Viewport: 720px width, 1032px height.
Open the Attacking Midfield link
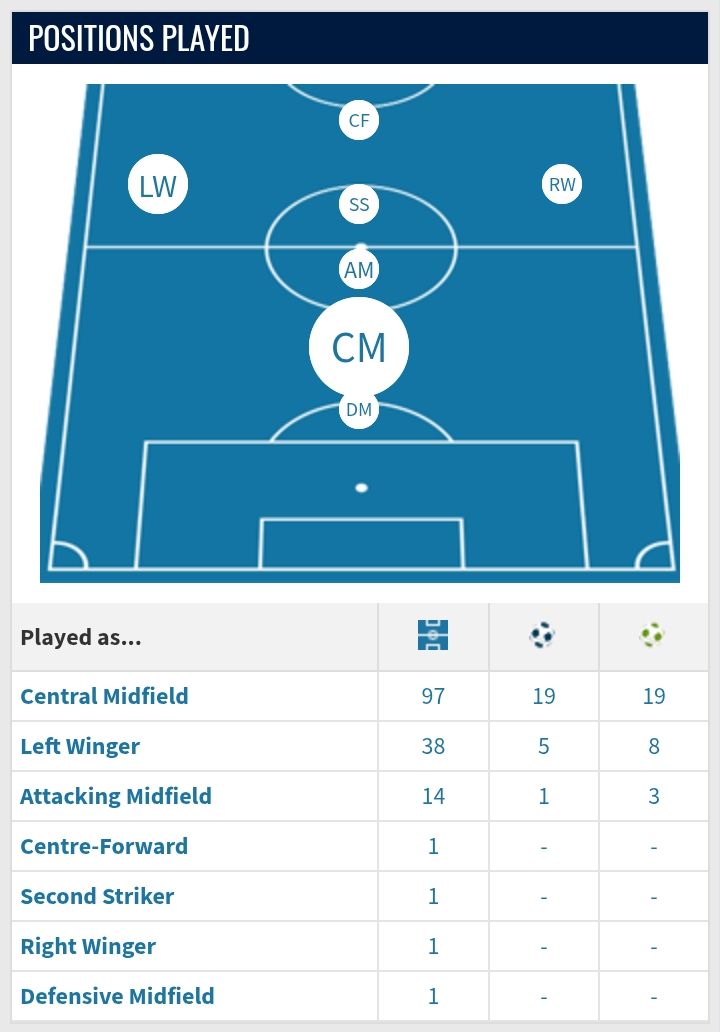coord(116,796)
